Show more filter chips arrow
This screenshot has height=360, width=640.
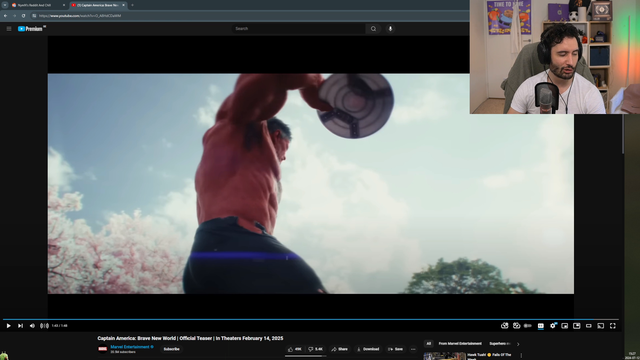pyautogui.click(x=518, y=344)
